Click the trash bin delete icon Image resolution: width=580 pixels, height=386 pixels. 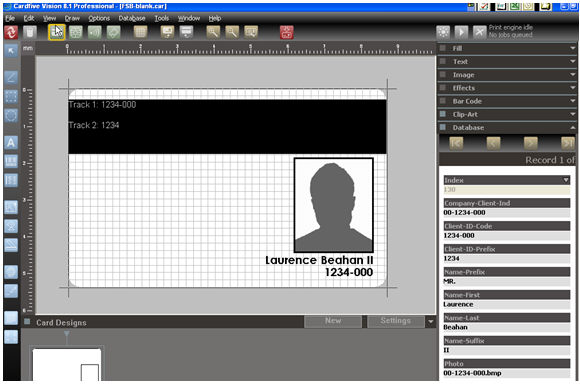tap(30, 33)
